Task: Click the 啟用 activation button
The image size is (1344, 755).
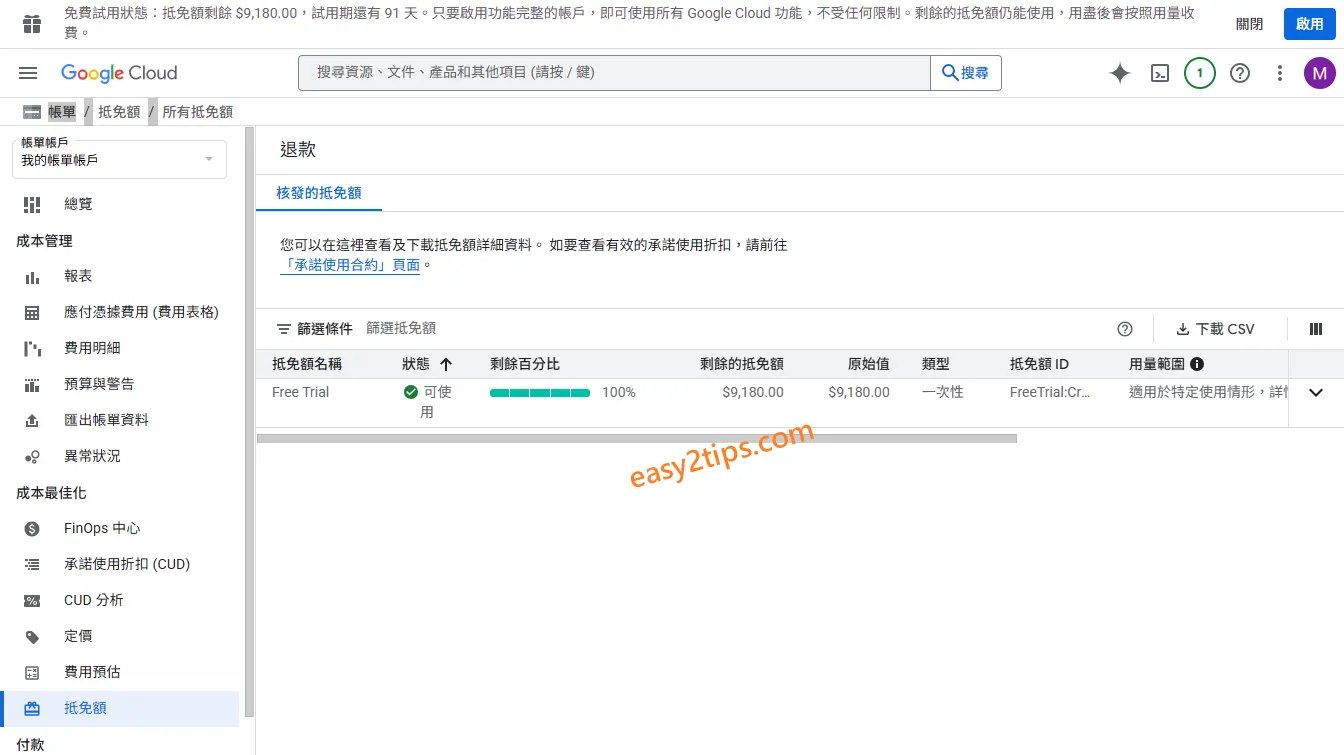Action: tap(1310, 23)
